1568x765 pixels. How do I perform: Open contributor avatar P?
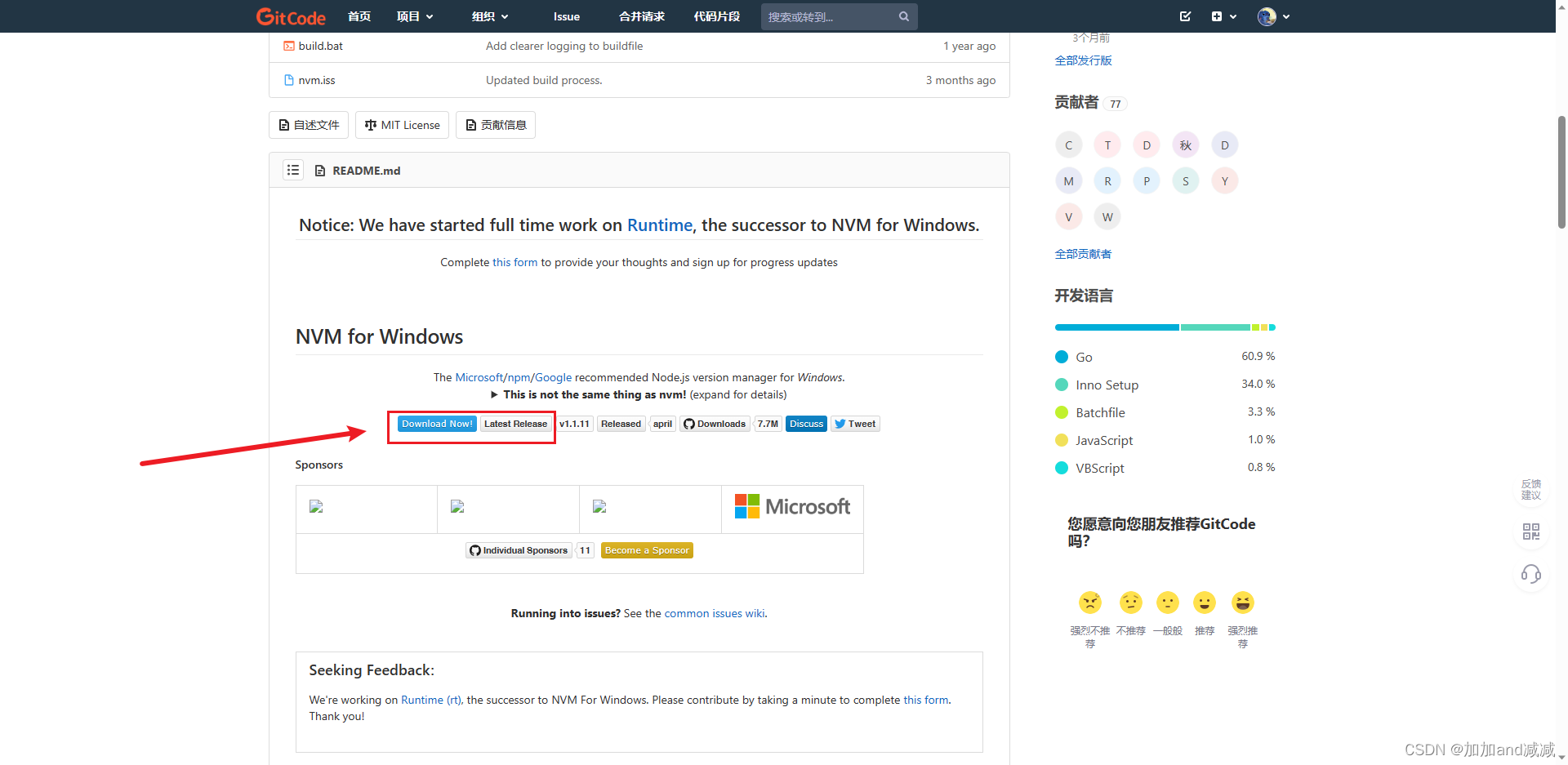pyautogui.click(x=1147, y=181)
